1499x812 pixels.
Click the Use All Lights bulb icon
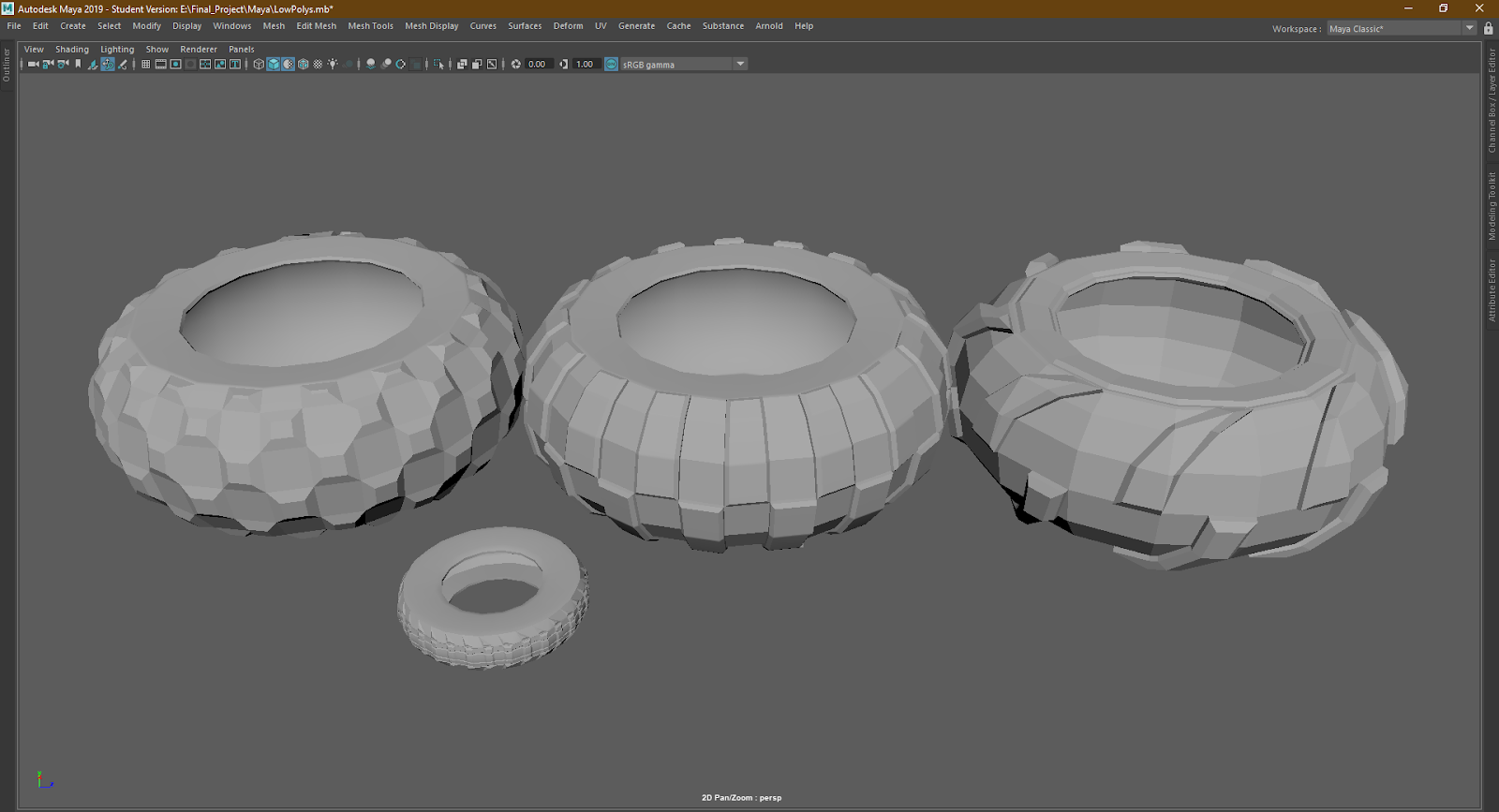(x=333, y=65)
